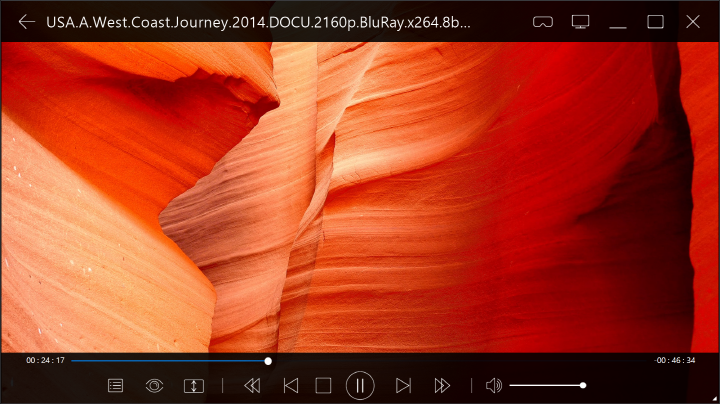Click the elapsed time 00:24:17
Viewport: 720px width, 404px height.
tap(45, 360)
